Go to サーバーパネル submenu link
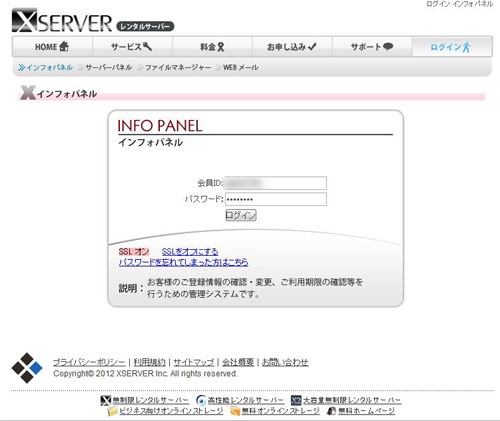 click(x=105, y=67)
